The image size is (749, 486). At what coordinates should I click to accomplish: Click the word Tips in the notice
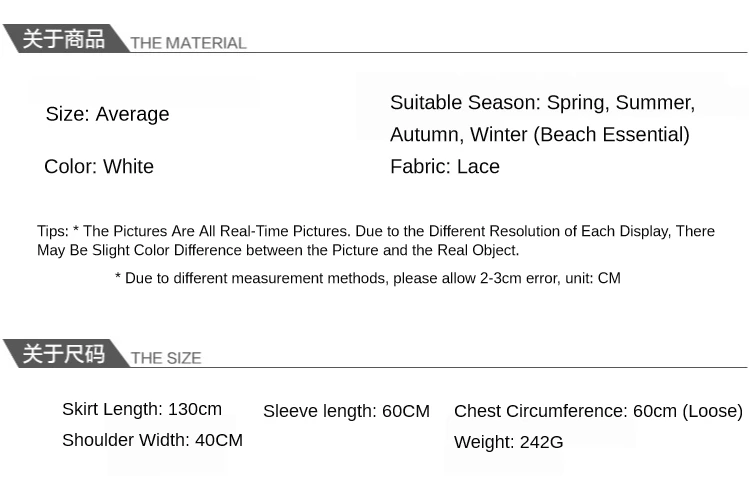point(52,231)
